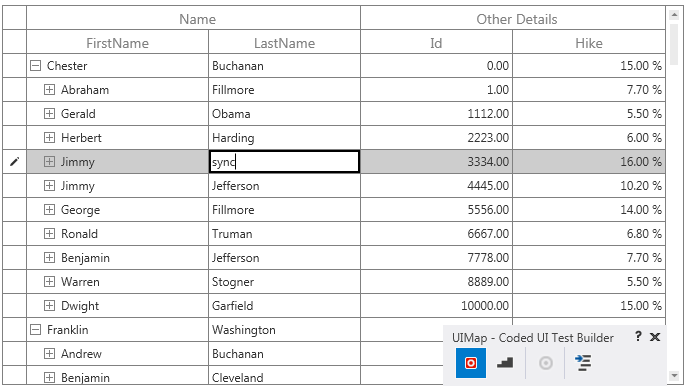Select the Buchanan cell in Chester's row
The image size is (687, 389).
tap(284, 66)
